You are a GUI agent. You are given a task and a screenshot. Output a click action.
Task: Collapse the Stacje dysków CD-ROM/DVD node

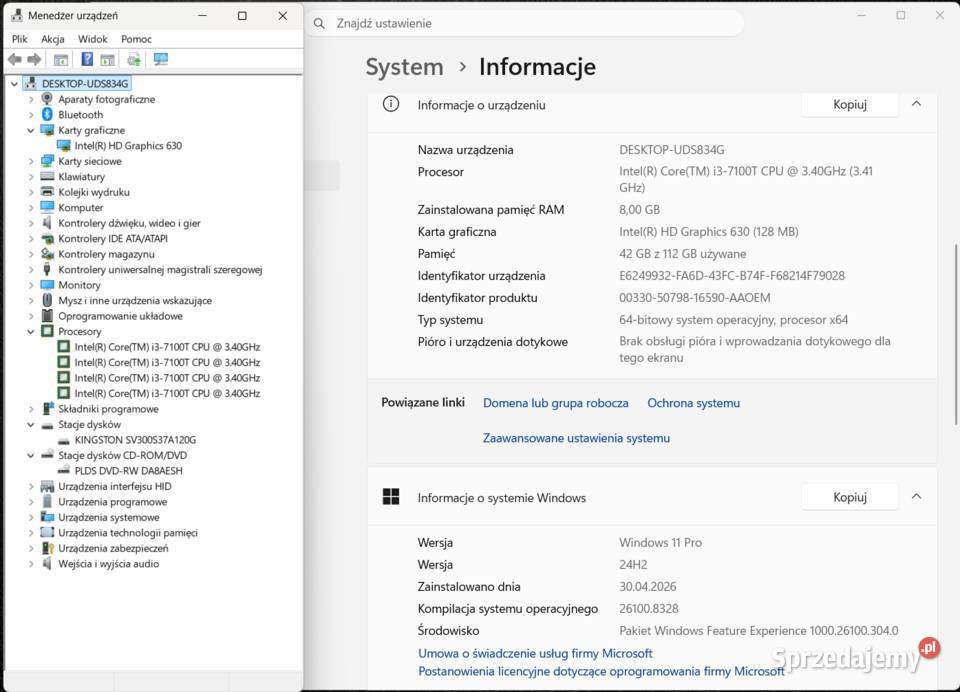pos(31,456)
